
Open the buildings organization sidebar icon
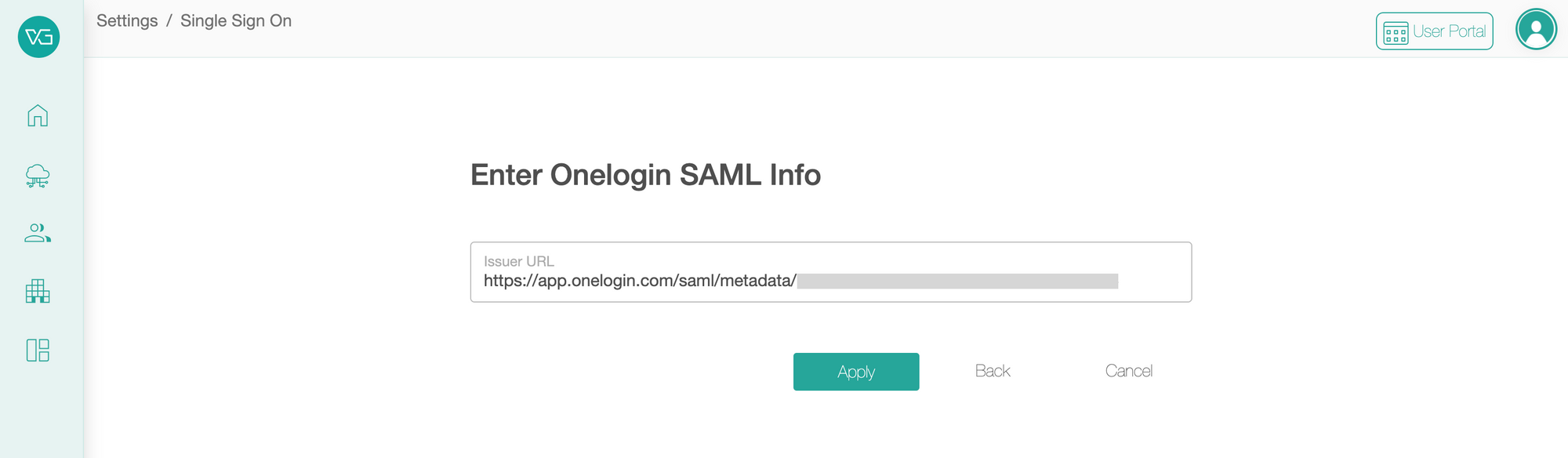pyautogui.click(x=38, y=291)
